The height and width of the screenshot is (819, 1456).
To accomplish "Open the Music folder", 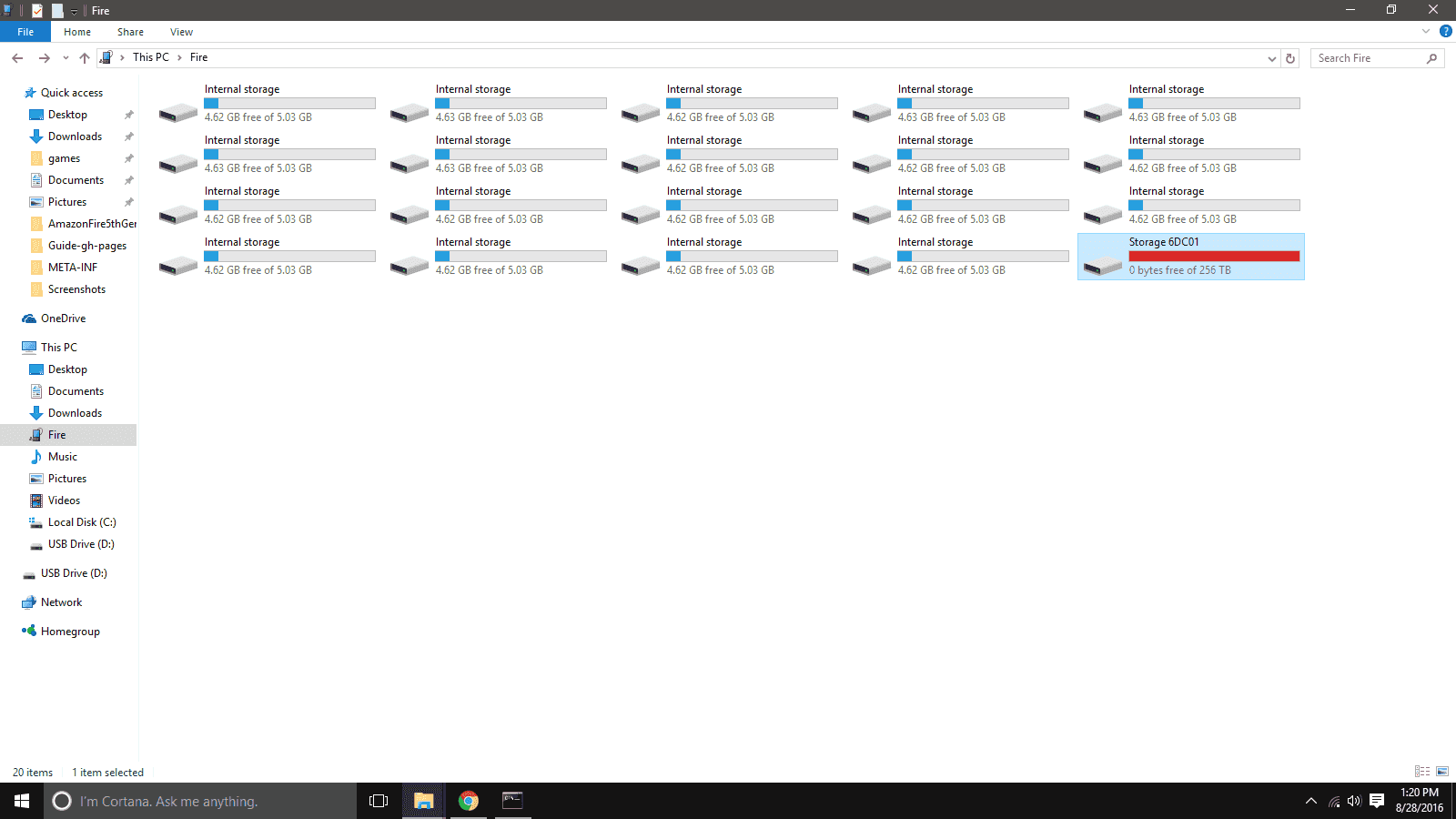I will tap(62, 457).
